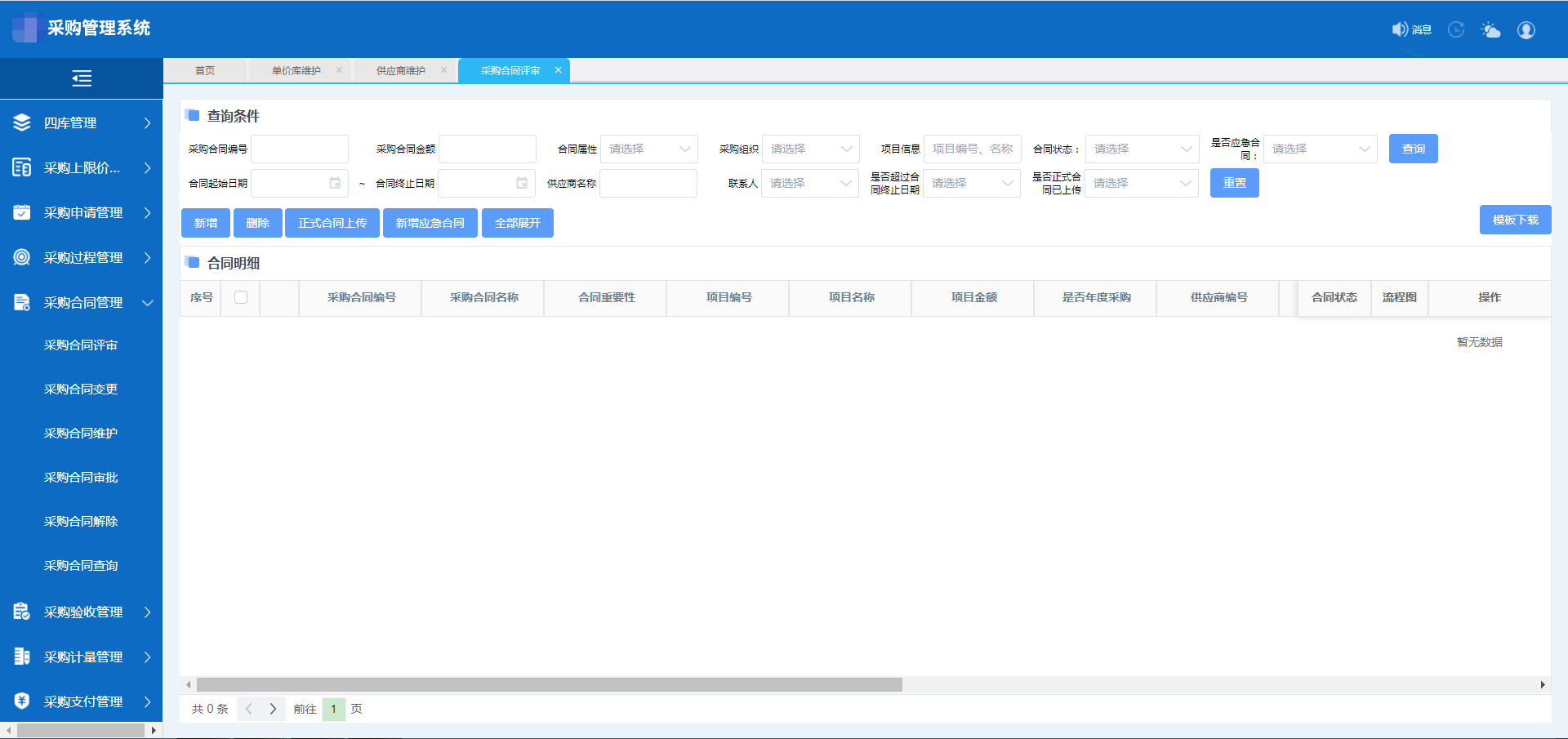Viewport: 1568px width, 739px height.
Task: Switch to the 首页 tab
Action: tap(205, 70)
